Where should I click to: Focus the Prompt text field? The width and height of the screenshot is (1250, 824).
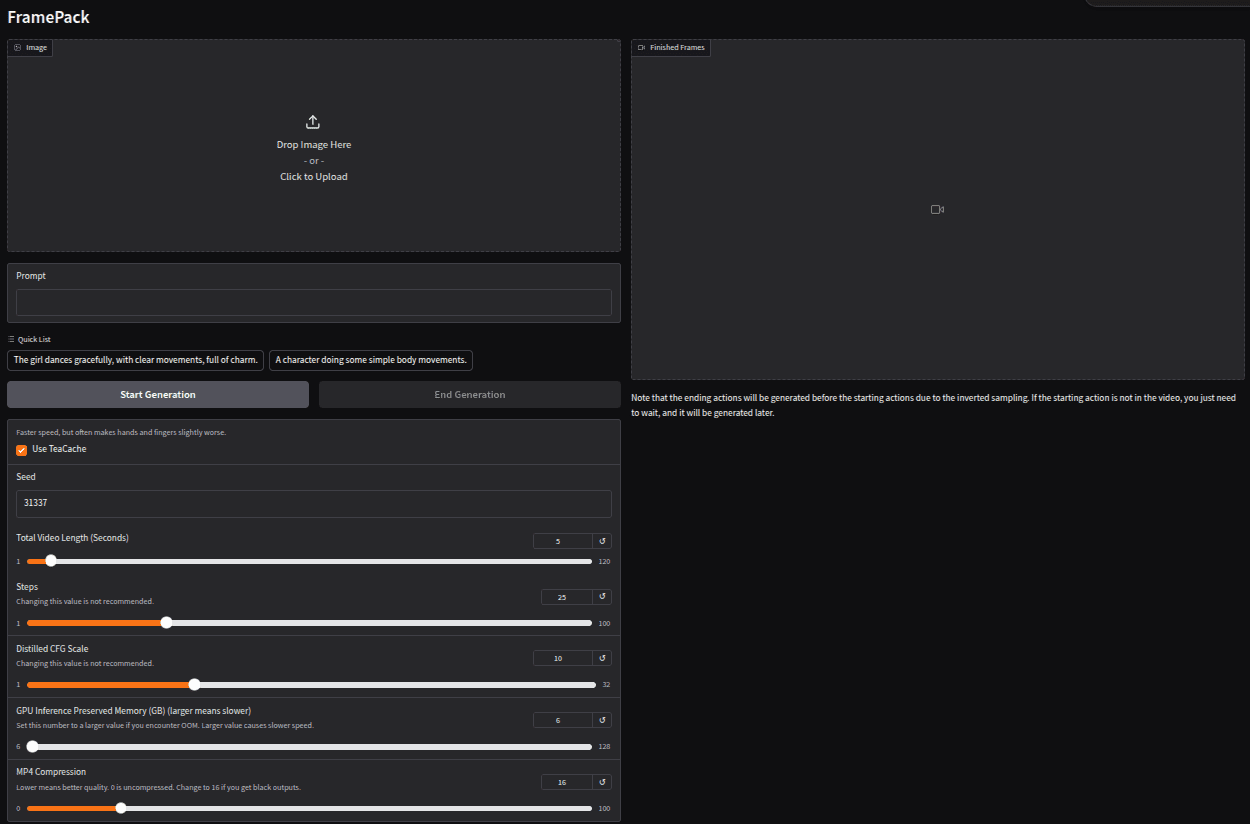(x=314, y=303)
